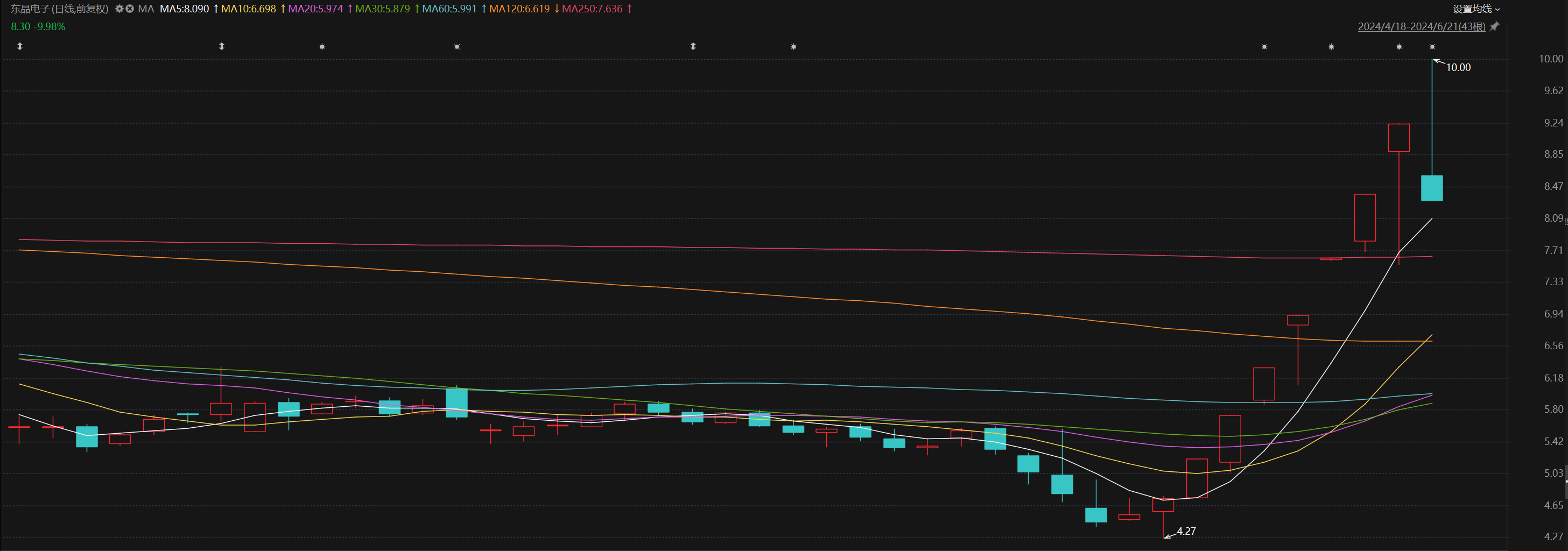Open the 2024/4/18-2024/6/21(43根) date range link
Image resolution: width=1568 pixels, height=551 pixels.
click(x=1421, y=26)
